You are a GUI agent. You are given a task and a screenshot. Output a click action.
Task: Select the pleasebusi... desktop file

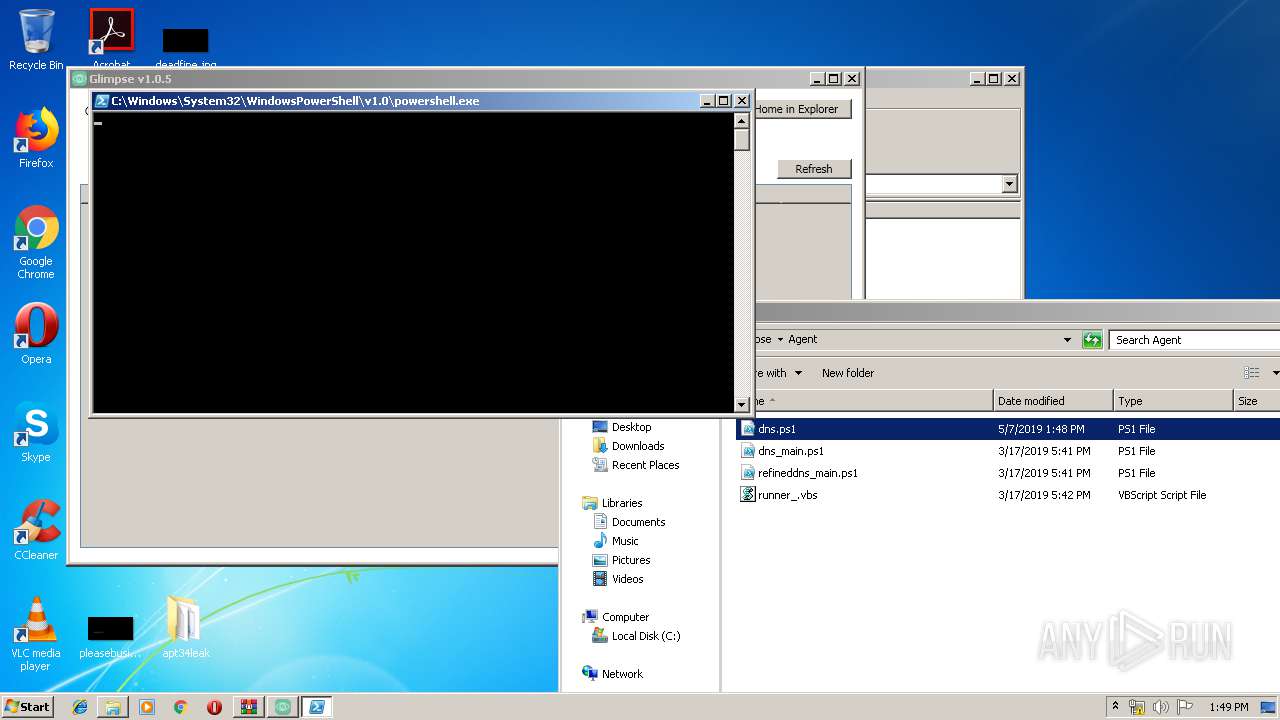click(x=110, y=635)
